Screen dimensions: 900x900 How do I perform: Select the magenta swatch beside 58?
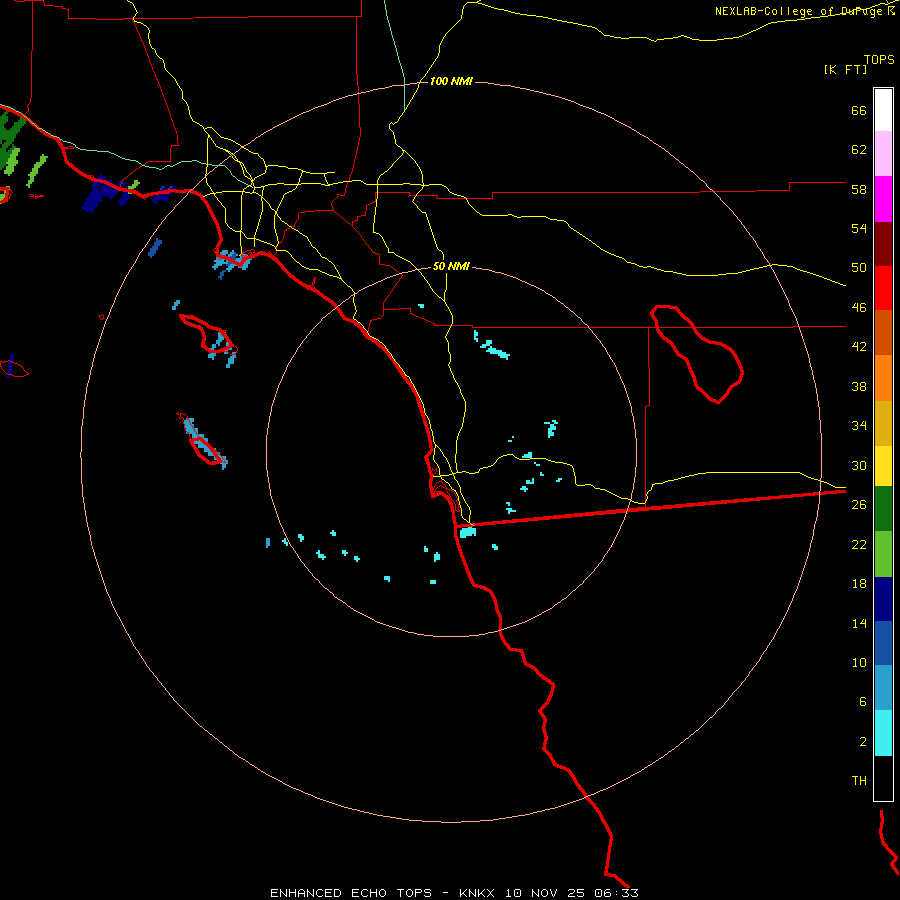(883, 199)
